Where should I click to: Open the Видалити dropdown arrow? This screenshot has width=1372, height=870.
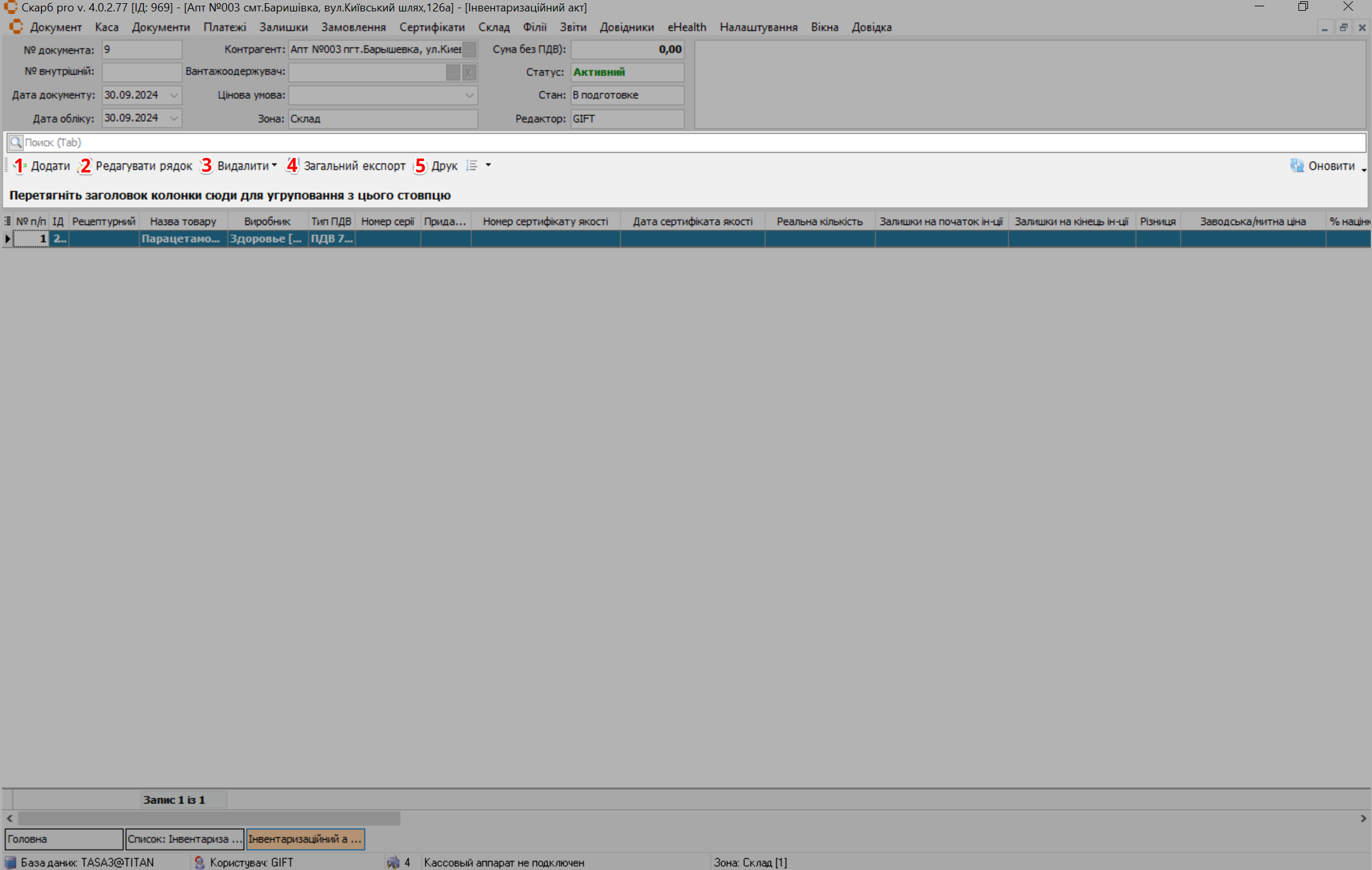[x=275, y=166]
